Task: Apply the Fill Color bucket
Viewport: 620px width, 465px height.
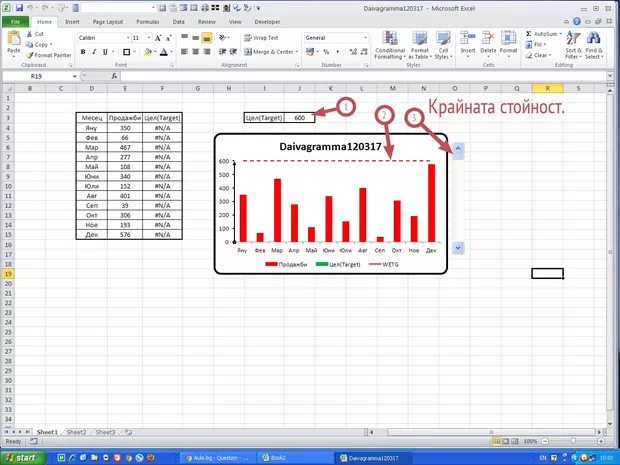Action: tap(148, 52)
